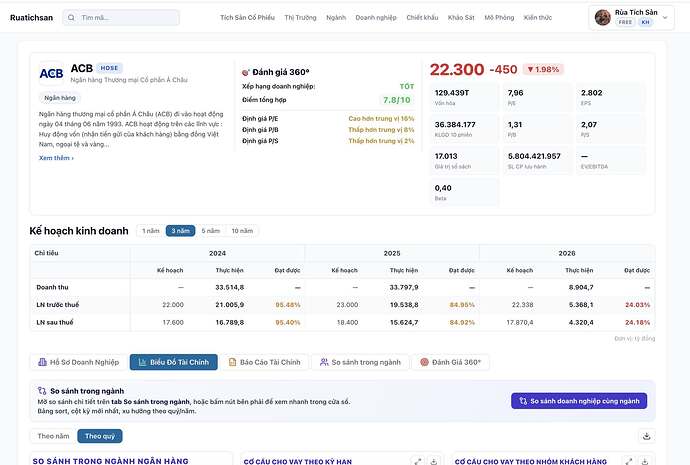
Task: Switch to the So sánh trong ngành tab
Action: (x=360, y=362)
